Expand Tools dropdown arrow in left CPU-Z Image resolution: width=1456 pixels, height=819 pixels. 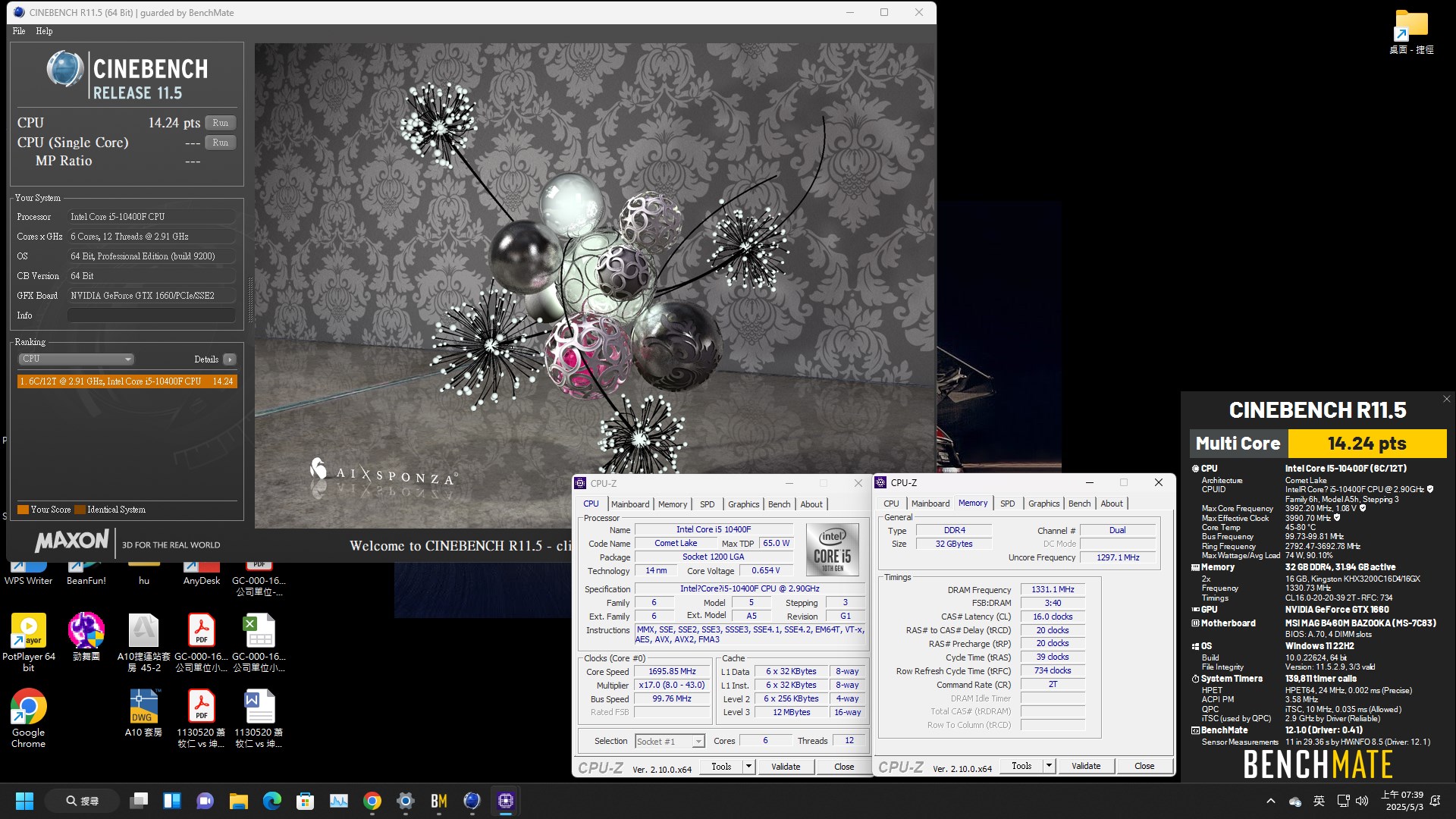[x=748, y=767]
